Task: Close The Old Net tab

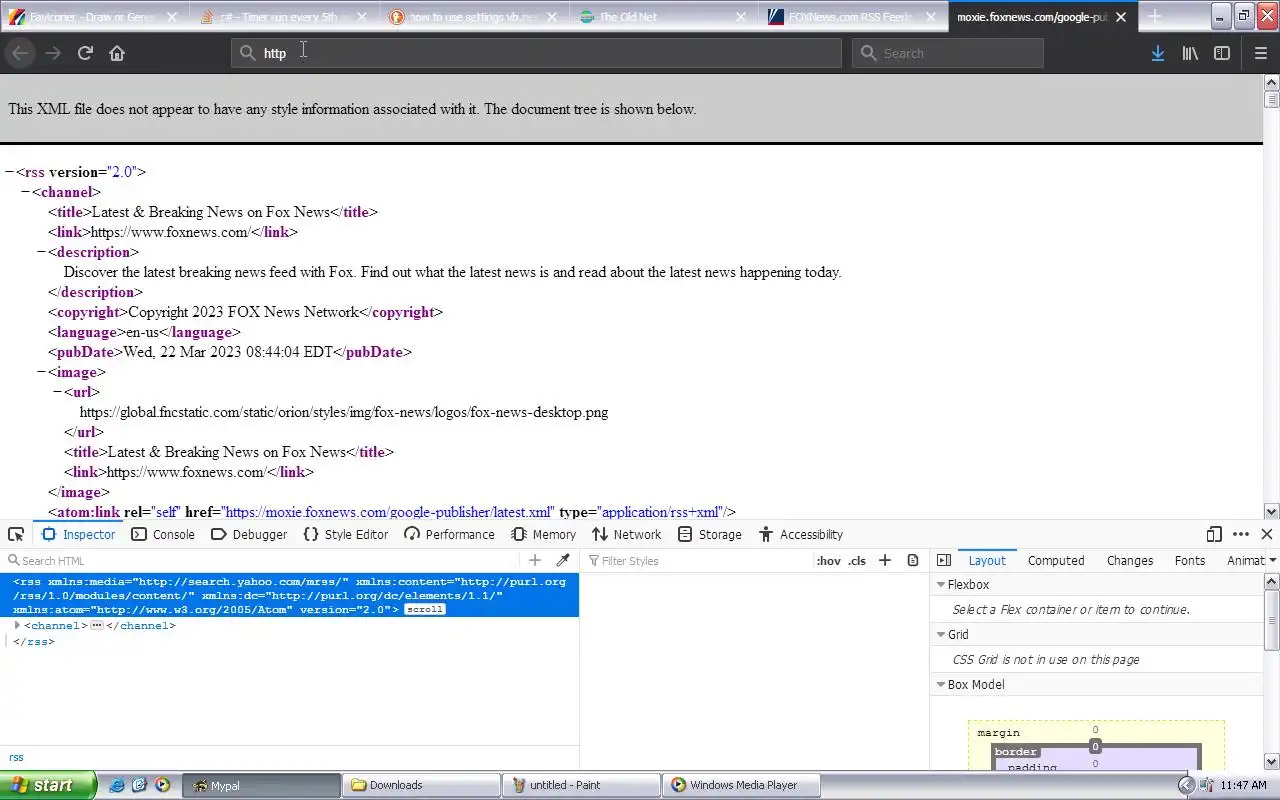Action: [x=741, y=17]
